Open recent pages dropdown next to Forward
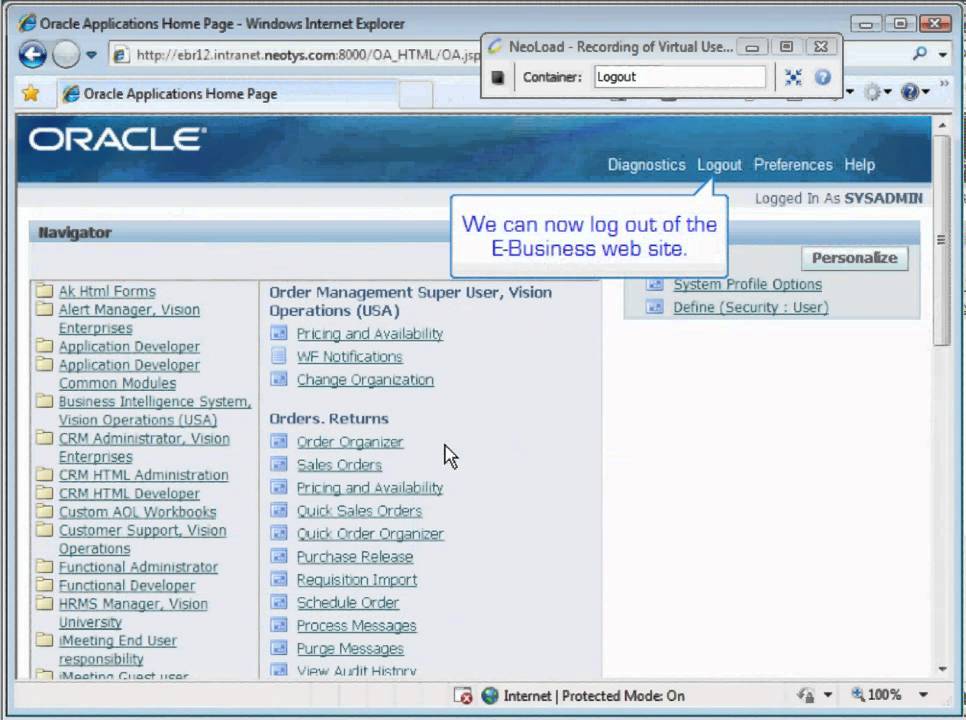 (91, 55)
